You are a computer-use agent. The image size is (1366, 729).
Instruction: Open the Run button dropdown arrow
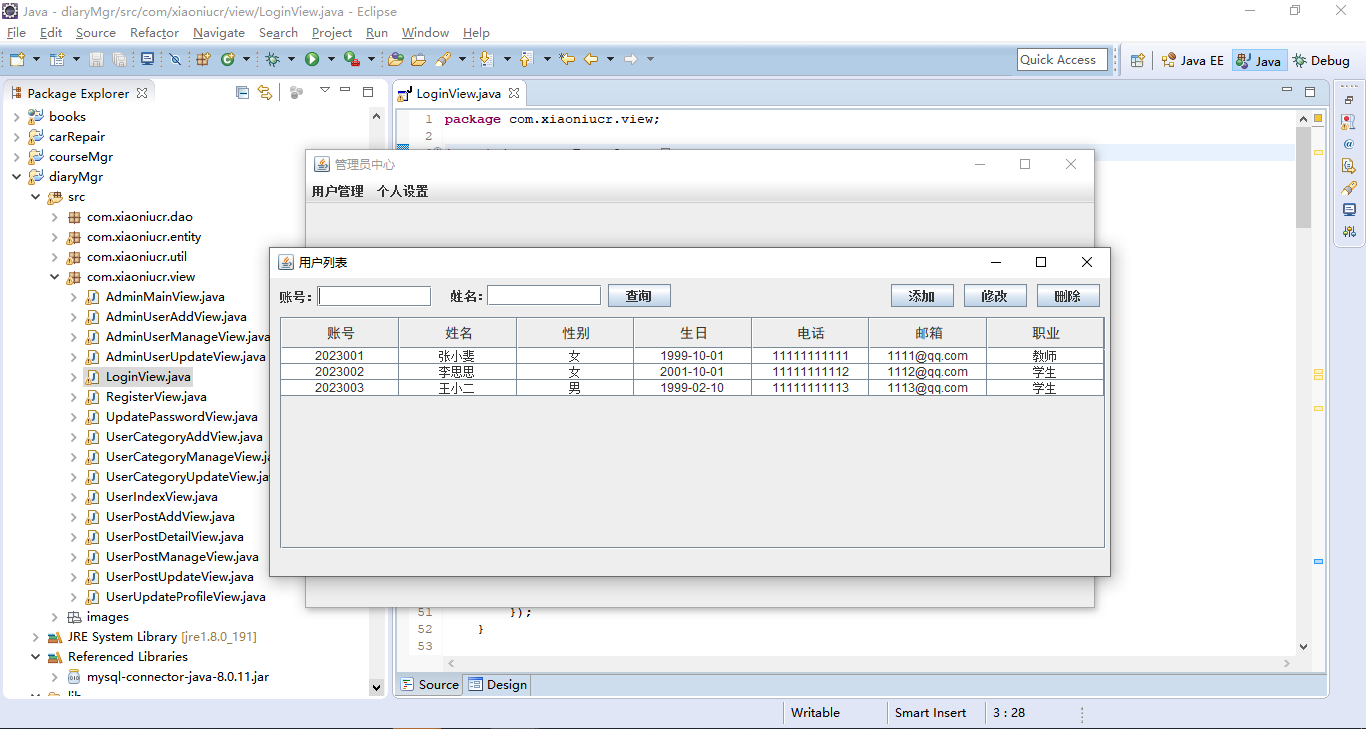click(x=330, y=60)
